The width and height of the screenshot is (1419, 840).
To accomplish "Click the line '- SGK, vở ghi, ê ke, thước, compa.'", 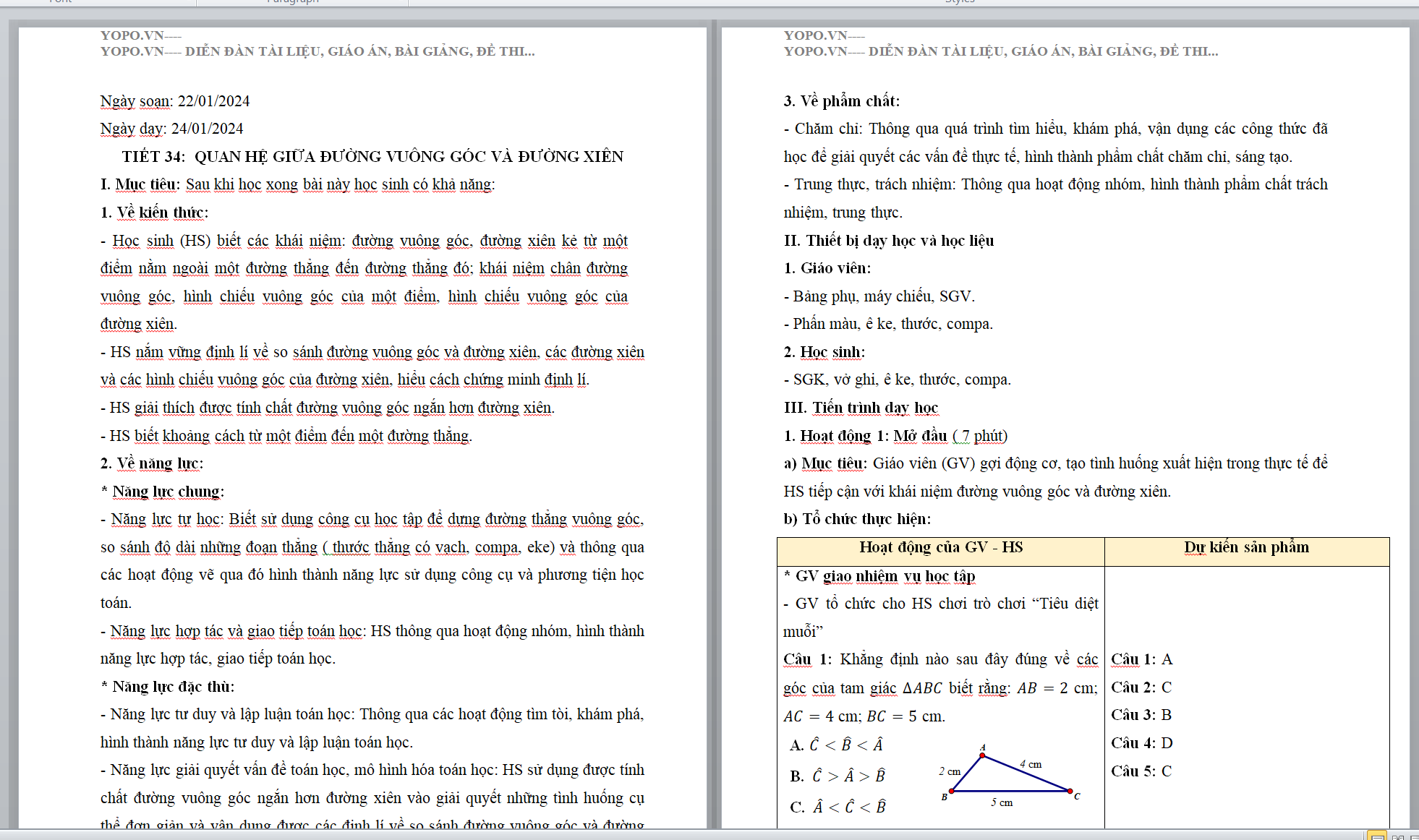I will pos(898,380).
